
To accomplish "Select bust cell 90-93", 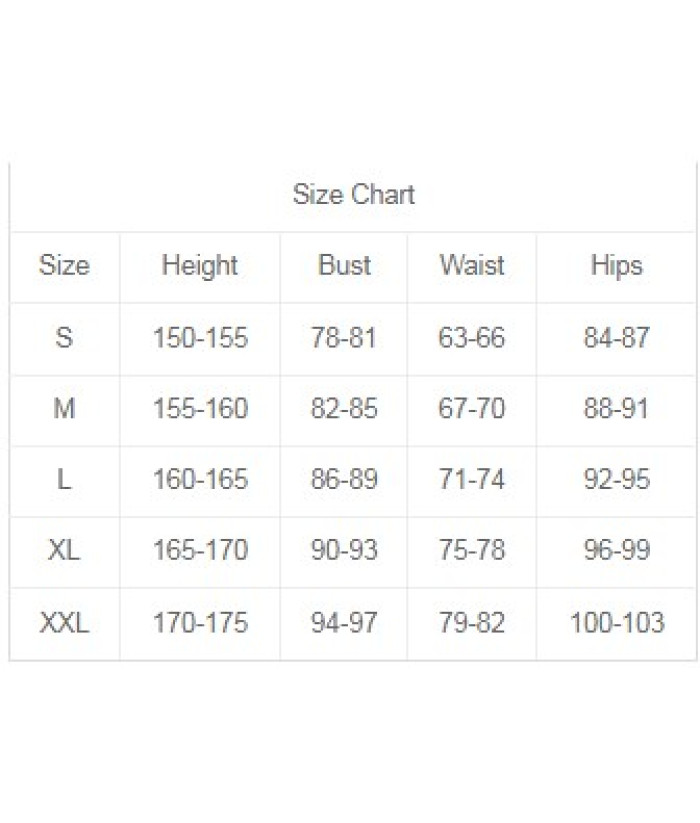I will pos(344,550).
